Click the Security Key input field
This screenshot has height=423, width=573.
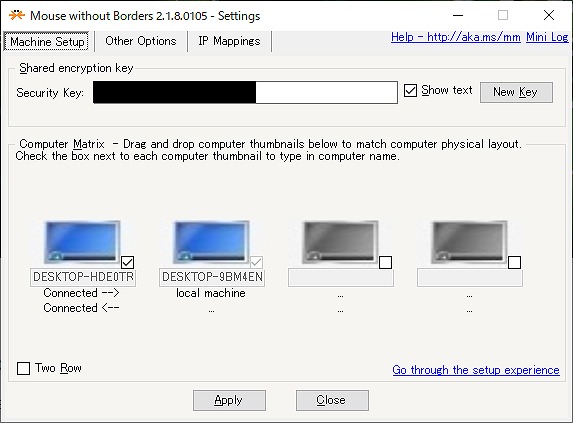pos(245,92)
